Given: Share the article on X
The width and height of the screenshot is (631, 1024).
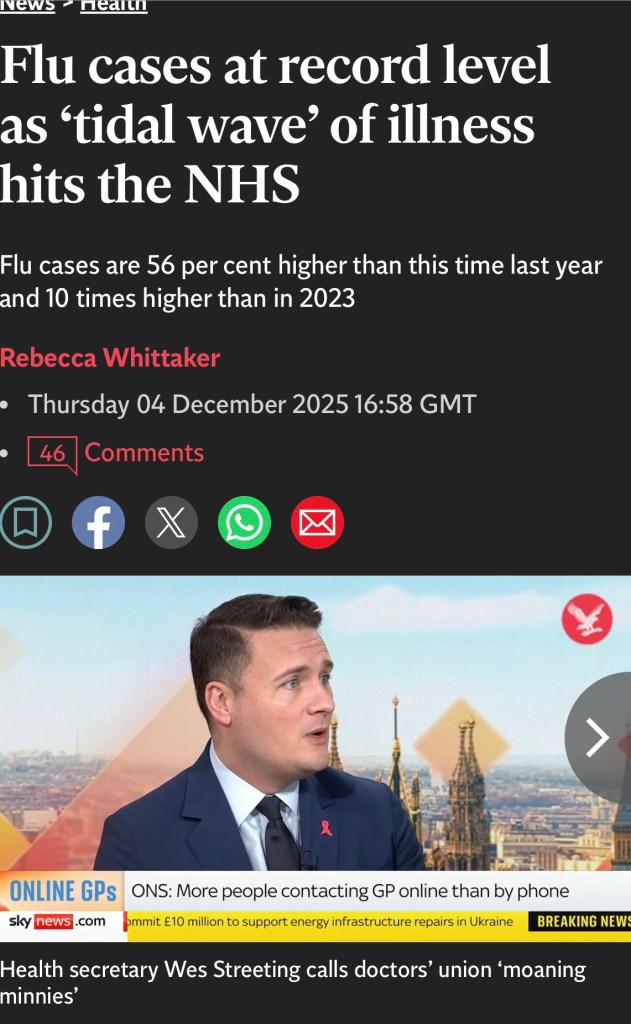Looking at the screenshot, I should click(171, 522).
